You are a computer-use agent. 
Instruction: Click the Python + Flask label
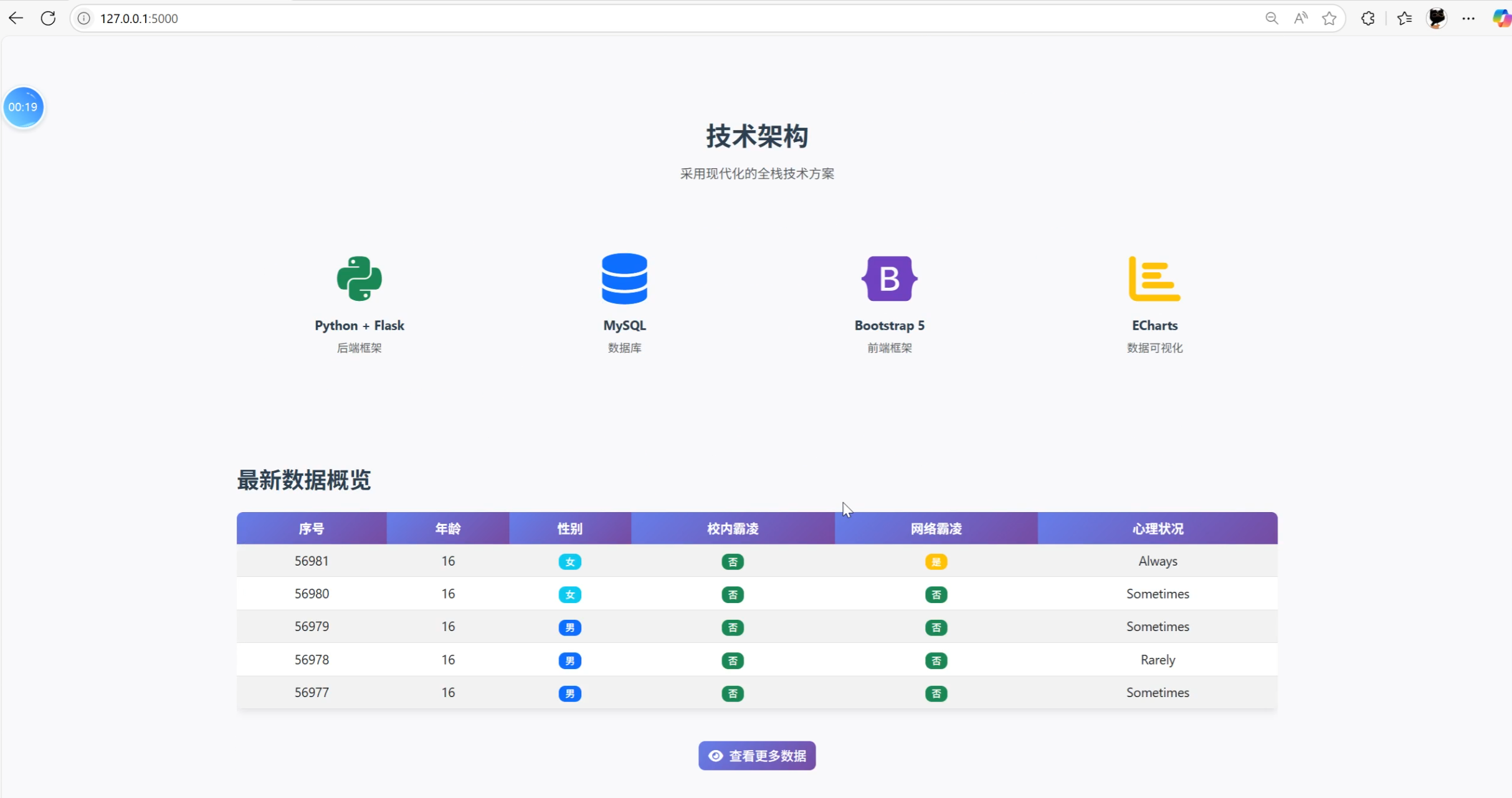point(359,325)
